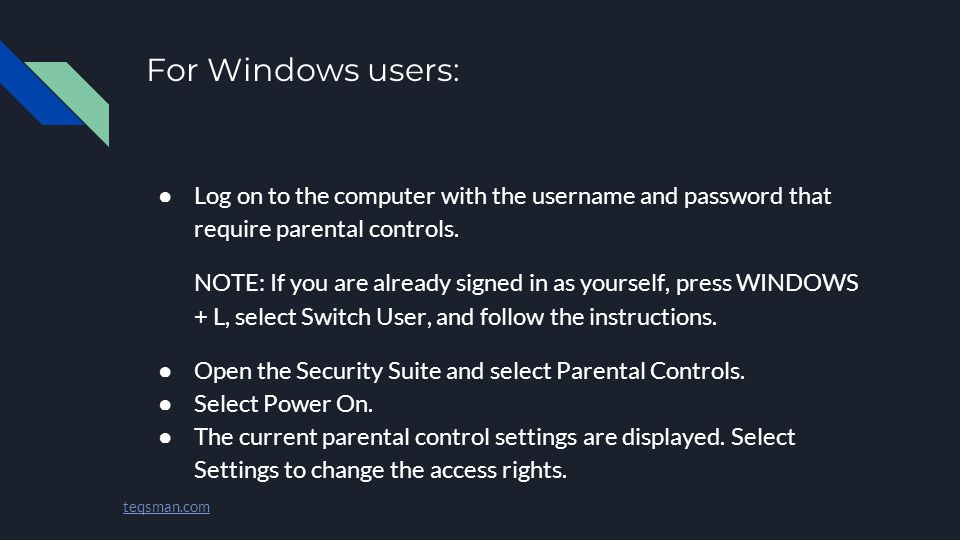Select the bullet before 'The current parental control'
Viewport: 960px width, 540px height.
tap(165, 438)
